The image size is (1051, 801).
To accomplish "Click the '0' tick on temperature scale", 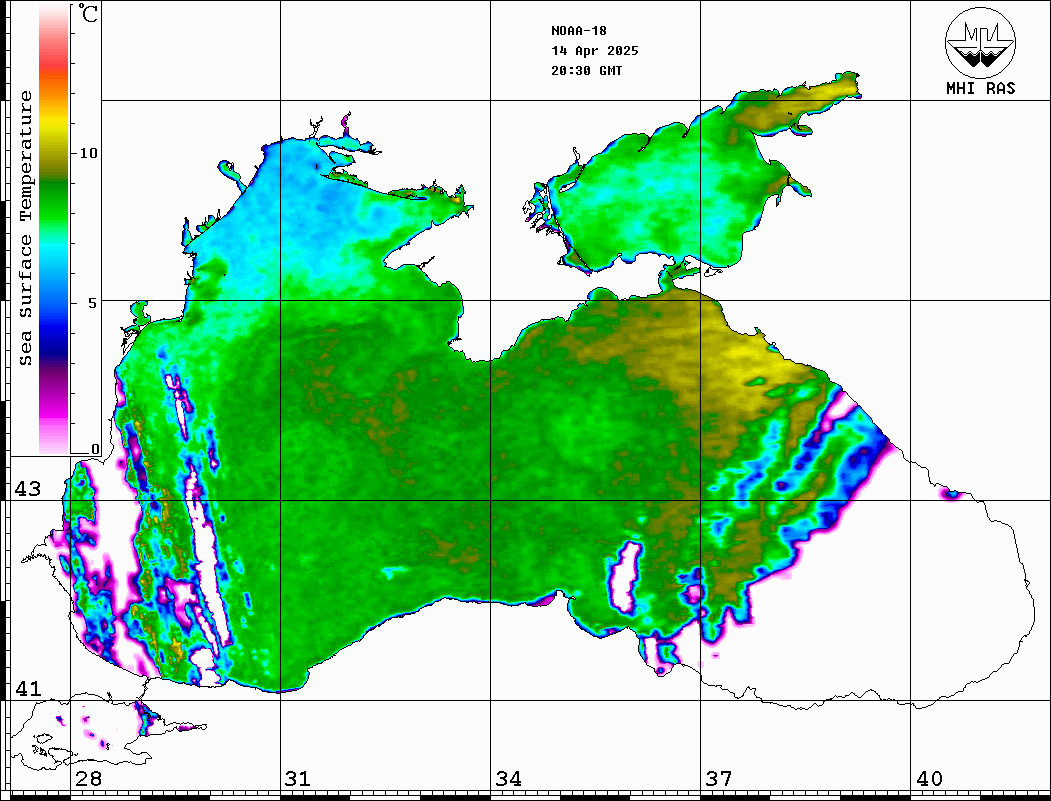I will click(95, 449).
